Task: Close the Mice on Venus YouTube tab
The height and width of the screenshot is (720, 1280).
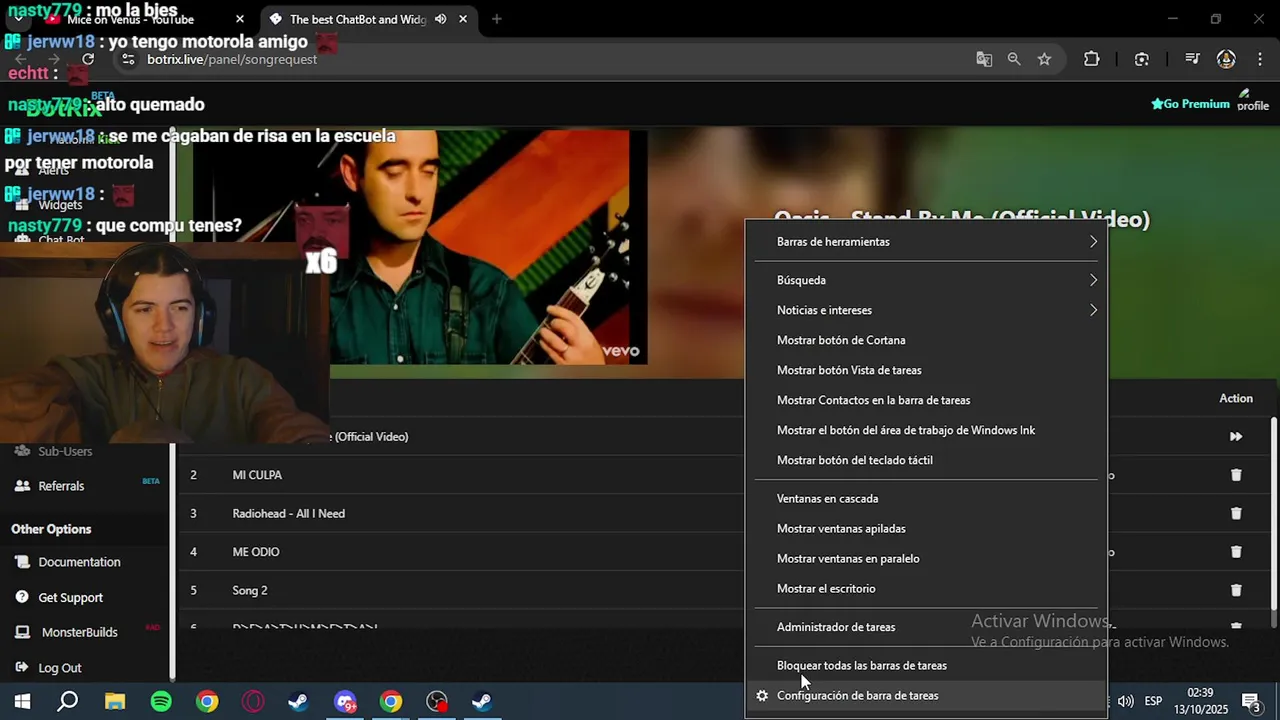Action: pos(239,19)
